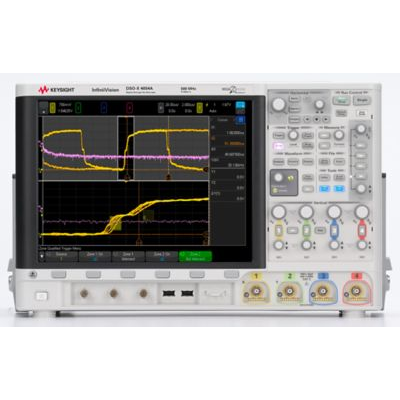
Task: Tap the purple lit Zone key
Action: click(x=279, y=146)
